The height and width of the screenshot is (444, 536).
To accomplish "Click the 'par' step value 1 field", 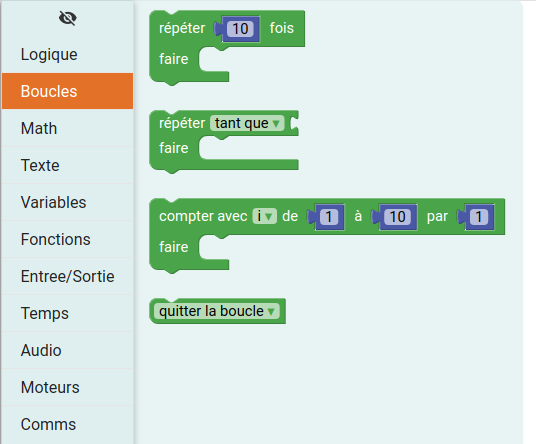I will coord(479,217).
